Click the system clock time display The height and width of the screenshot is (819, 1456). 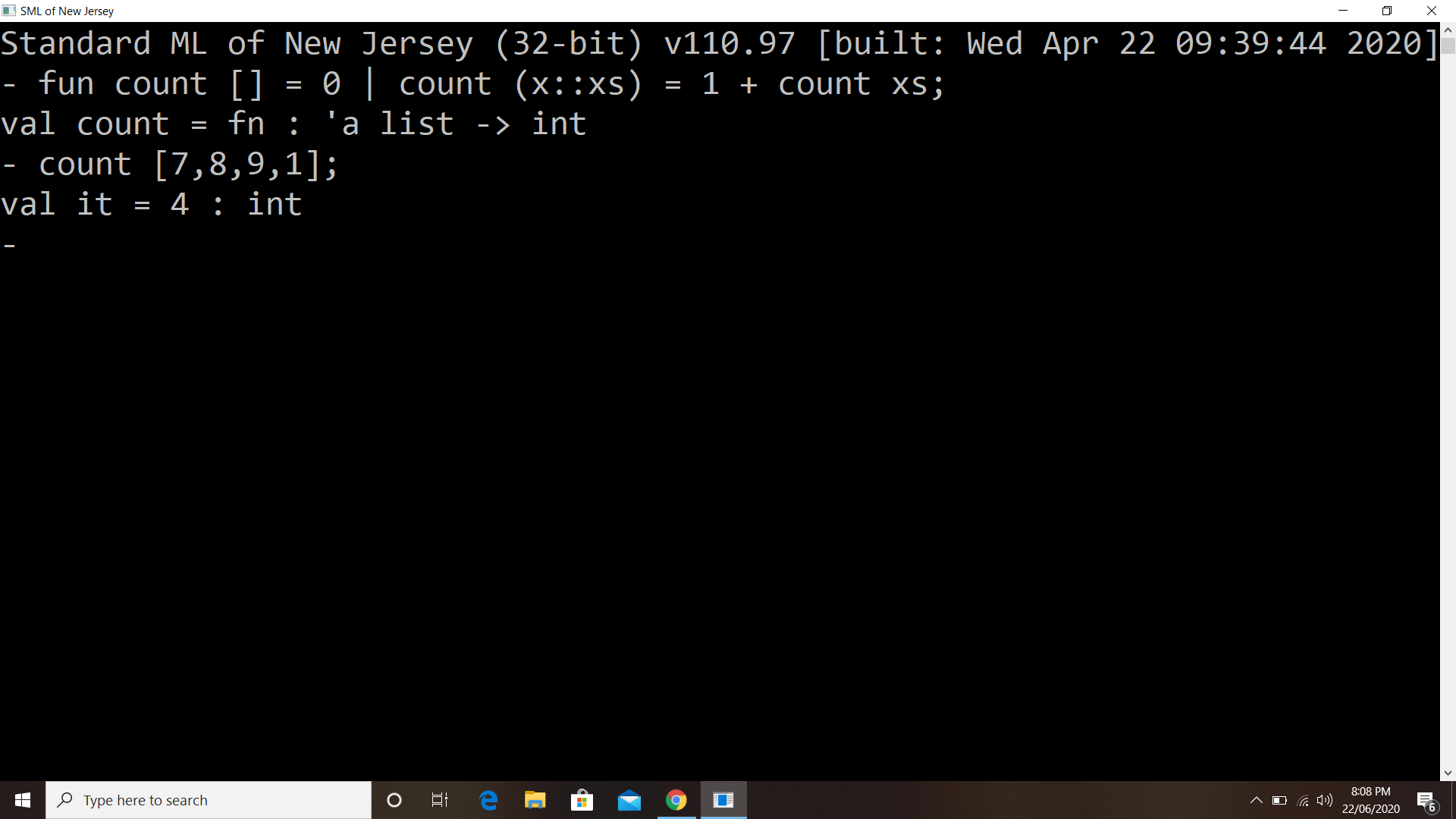tap(1371, 791)
